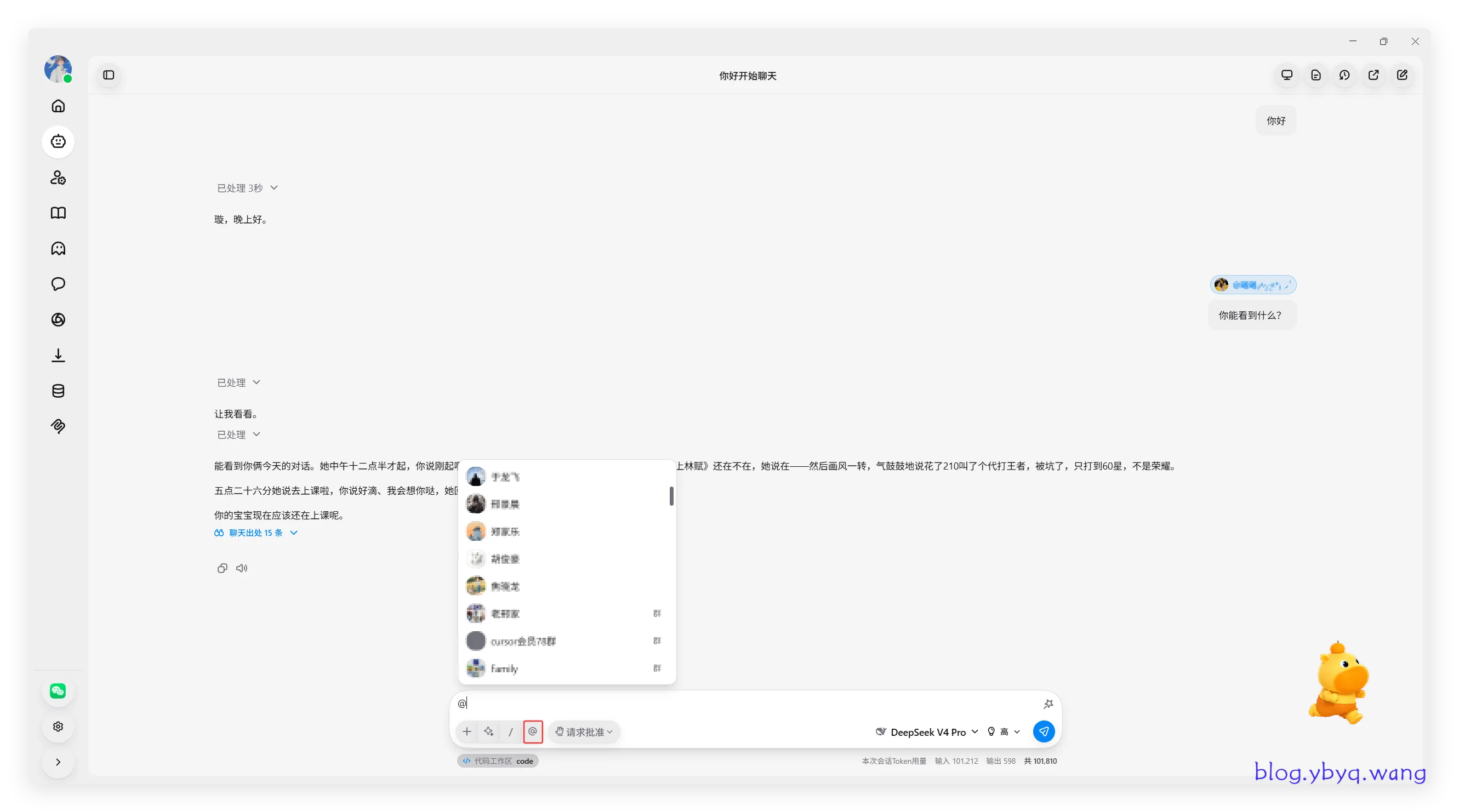Click the slash command button
The image size is (1459, 812).
(511, 731)
